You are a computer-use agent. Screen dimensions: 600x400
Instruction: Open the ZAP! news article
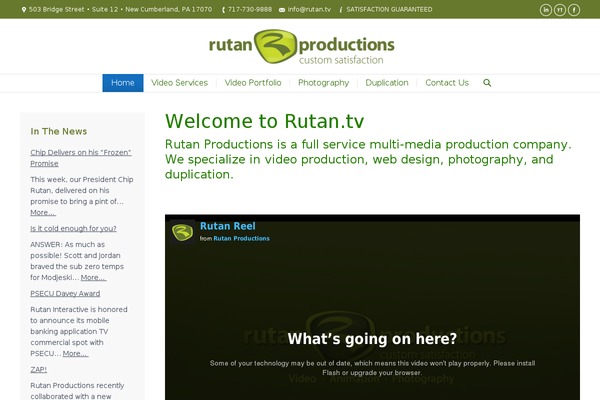(x=38, y=370)
